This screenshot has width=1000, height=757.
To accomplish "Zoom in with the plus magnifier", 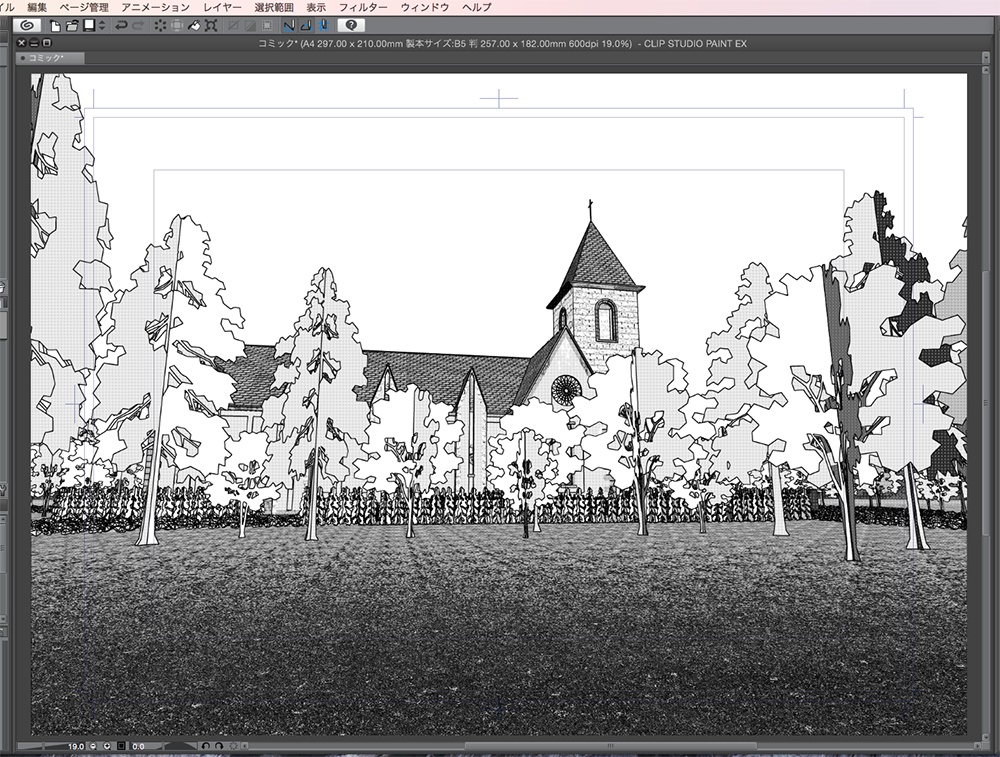I will coord(107,746).
